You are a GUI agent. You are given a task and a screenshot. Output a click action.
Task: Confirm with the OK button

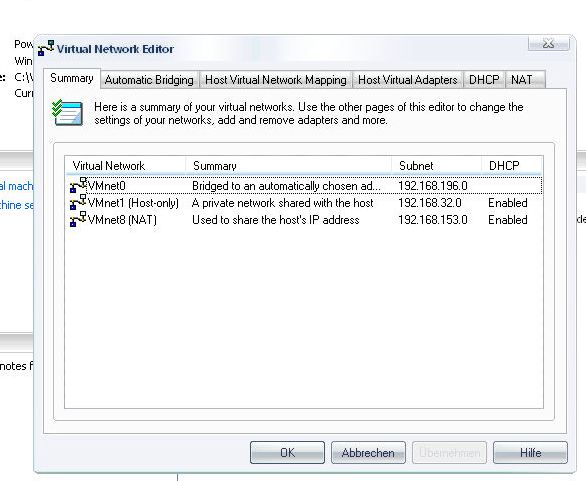click(x=287, y=453)
